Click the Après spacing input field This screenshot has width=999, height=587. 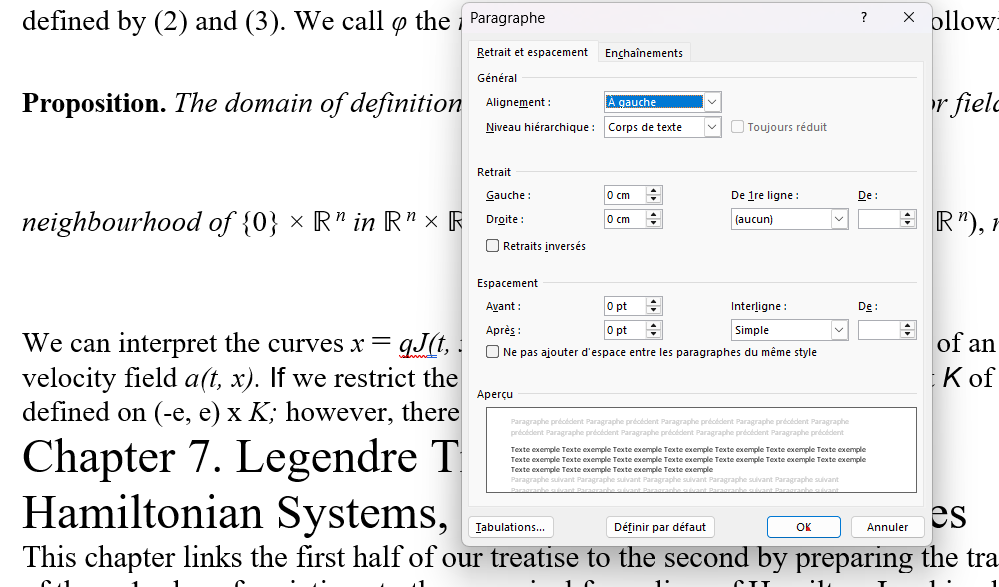(625, 330)
